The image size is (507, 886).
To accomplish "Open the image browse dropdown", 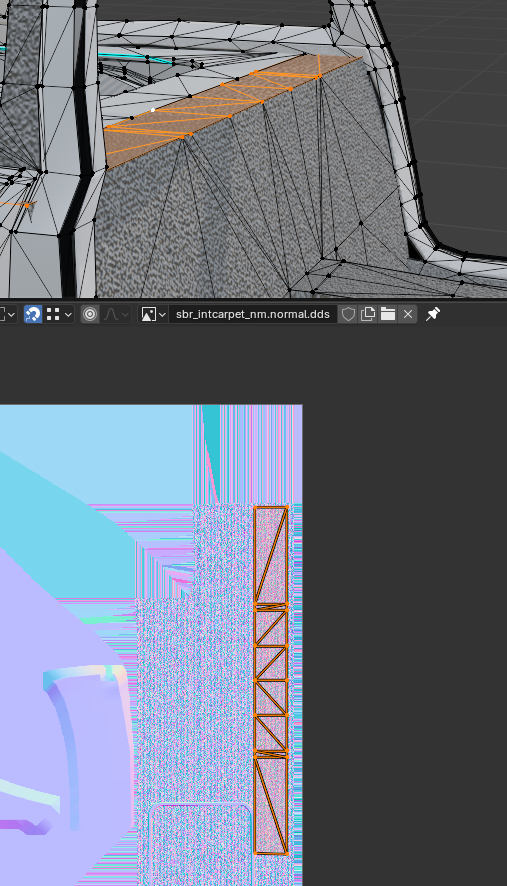I will click(x=153, y=314).
